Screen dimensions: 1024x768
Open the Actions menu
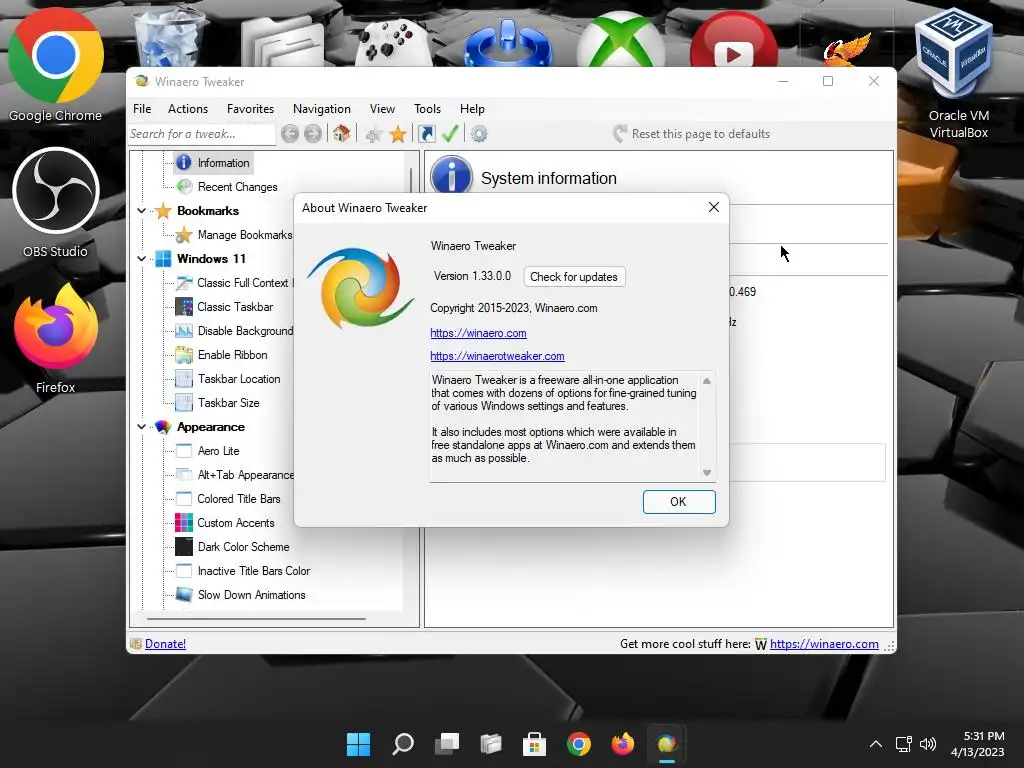188,109
